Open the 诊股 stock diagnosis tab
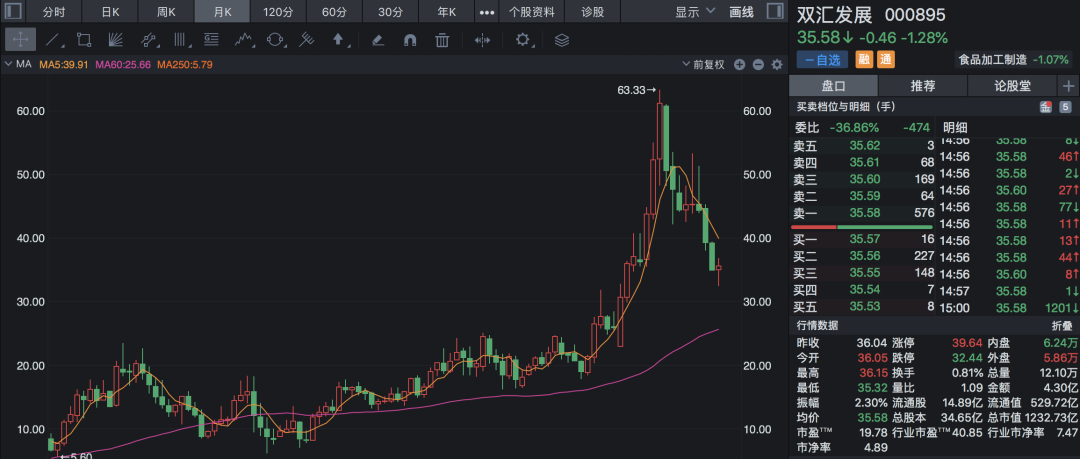The width and height of the screenshot is (1080, 459). (592, 12)
